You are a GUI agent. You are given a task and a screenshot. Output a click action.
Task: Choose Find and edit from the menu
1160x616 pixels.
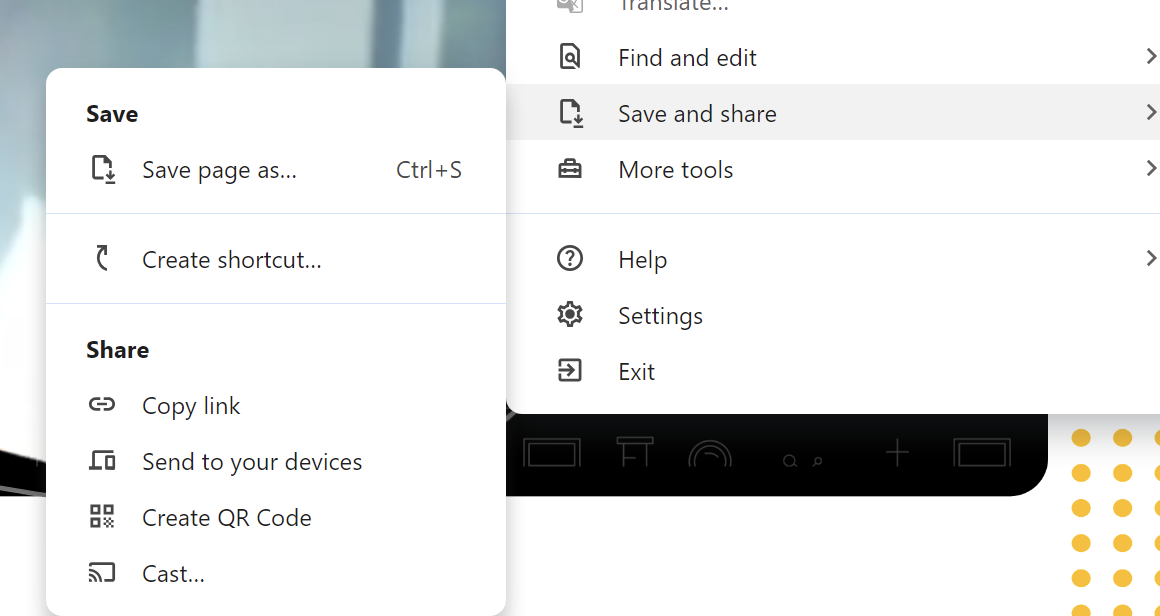click(x=687, y=57)
